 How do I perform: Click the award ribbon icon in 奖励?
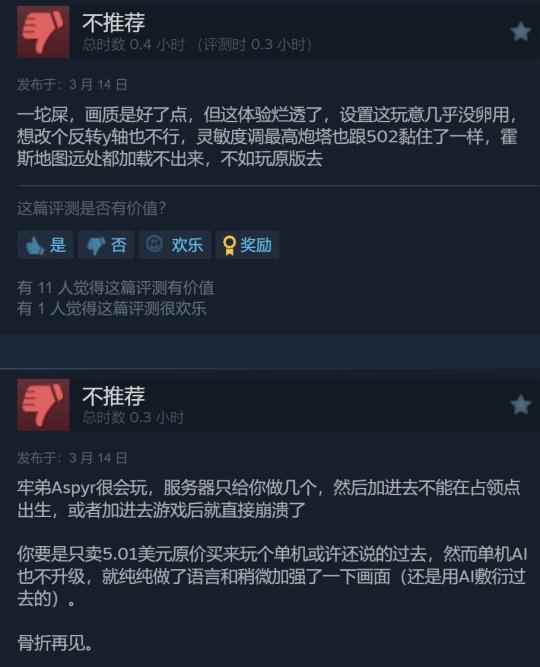point(229,245)
